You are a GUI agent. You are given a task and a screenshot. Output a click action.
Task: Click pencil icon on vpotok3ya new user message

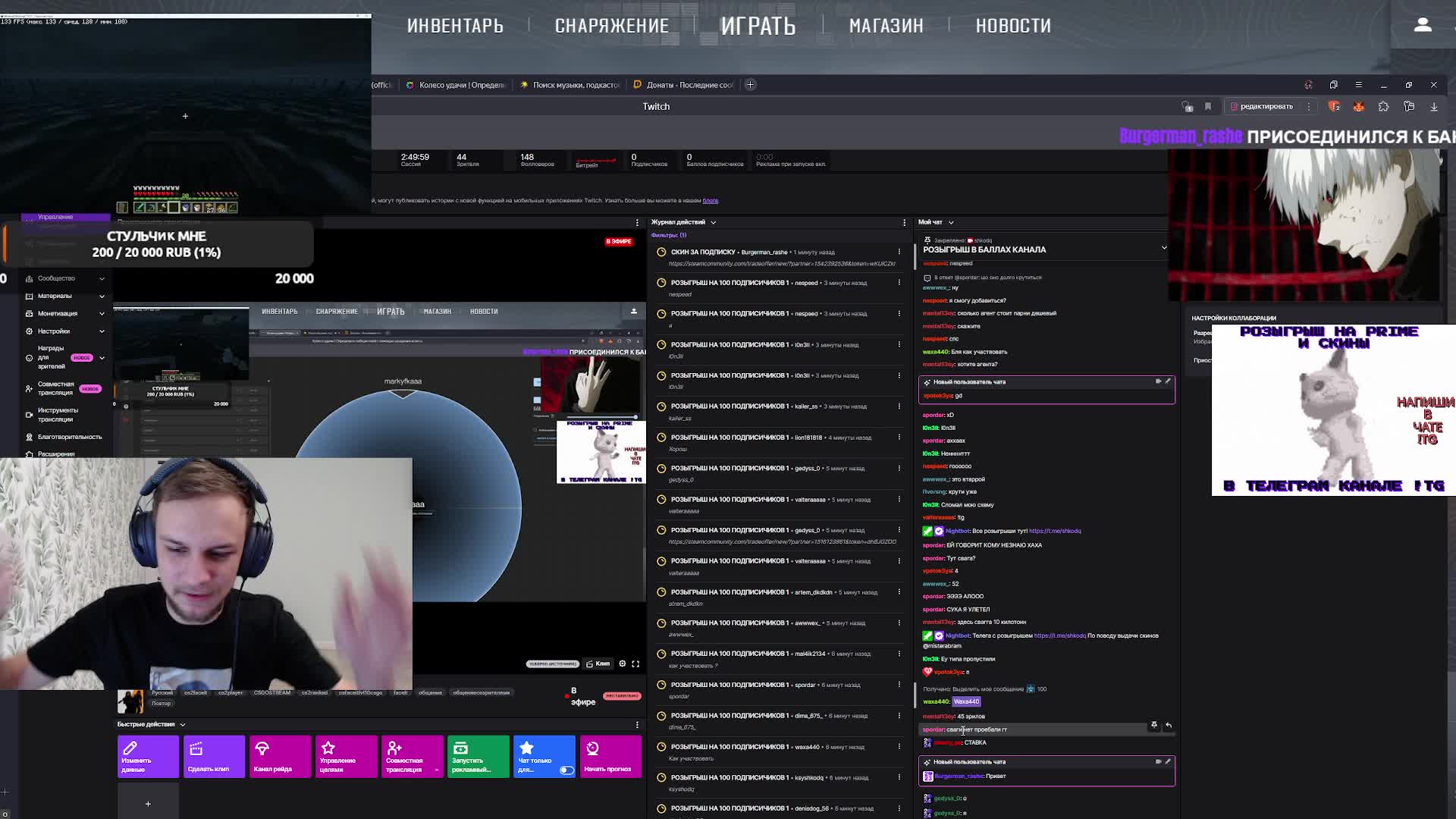pos(1168,381)
